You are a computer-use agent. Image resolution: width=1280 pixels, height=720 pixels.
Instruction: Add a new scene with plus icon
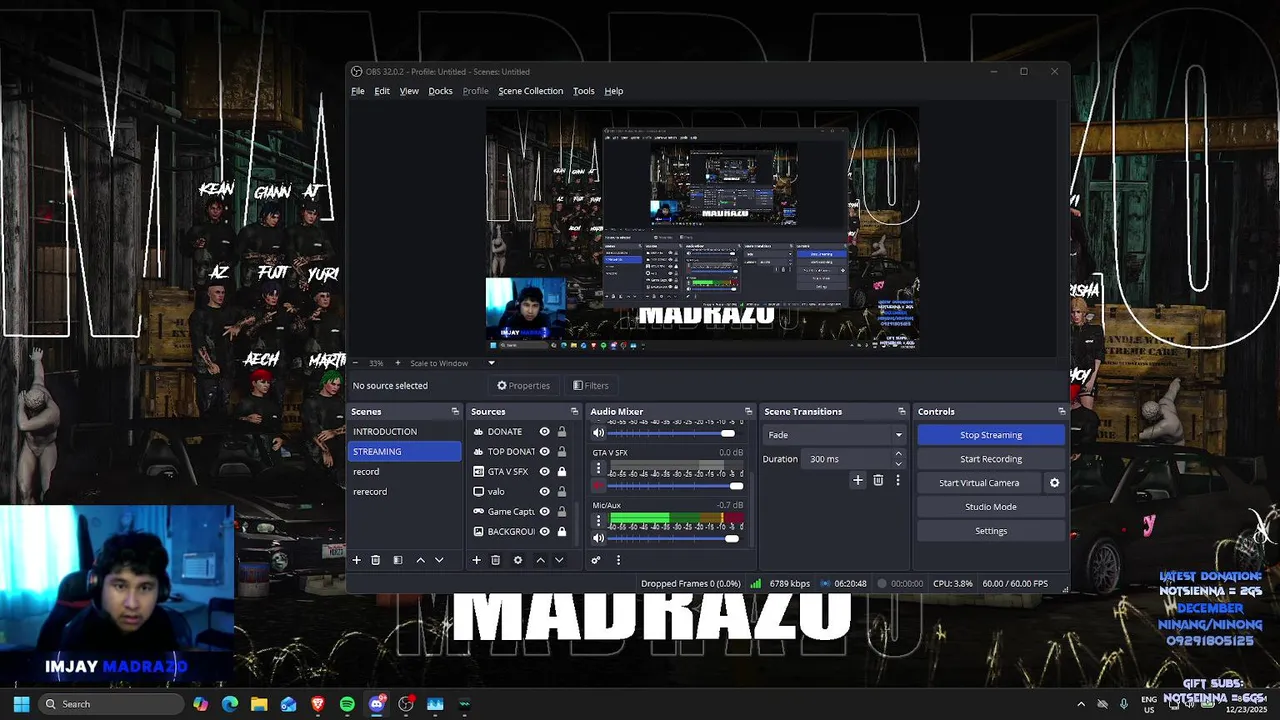coord(356,560)
